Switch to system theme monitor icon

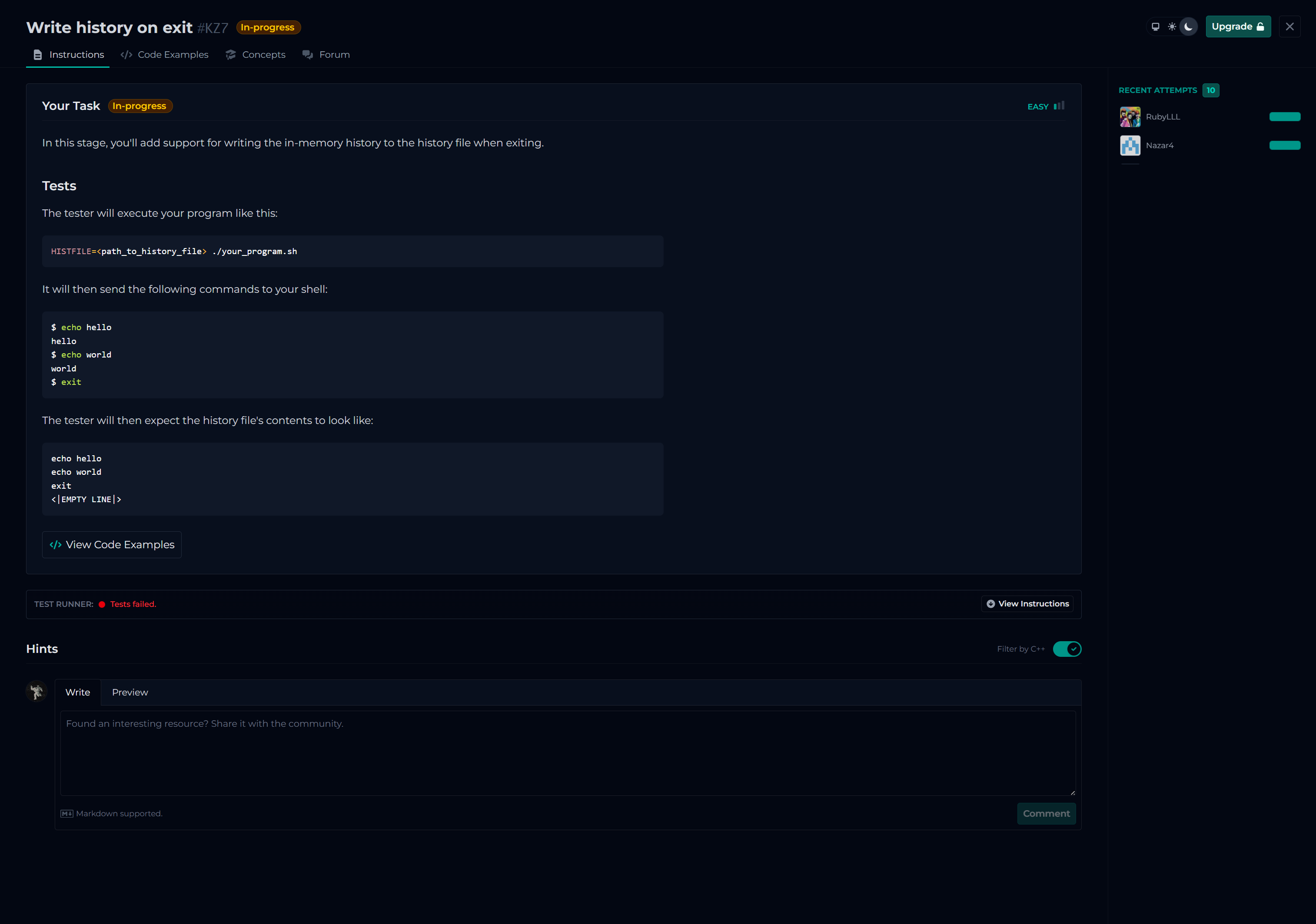(1156, 27)
